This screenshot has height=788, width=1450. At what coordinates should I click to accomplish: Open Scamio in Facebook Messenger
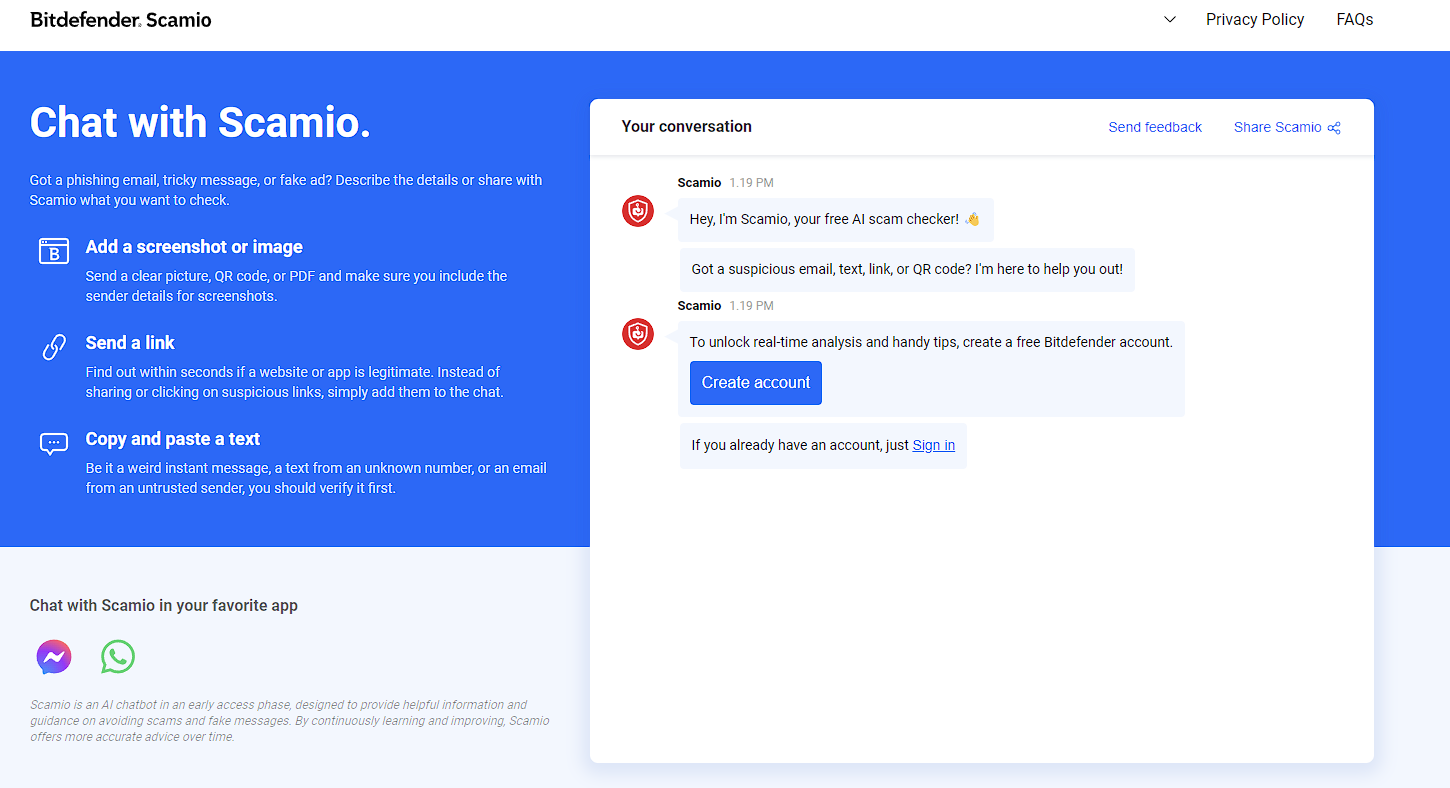[54, 657]
